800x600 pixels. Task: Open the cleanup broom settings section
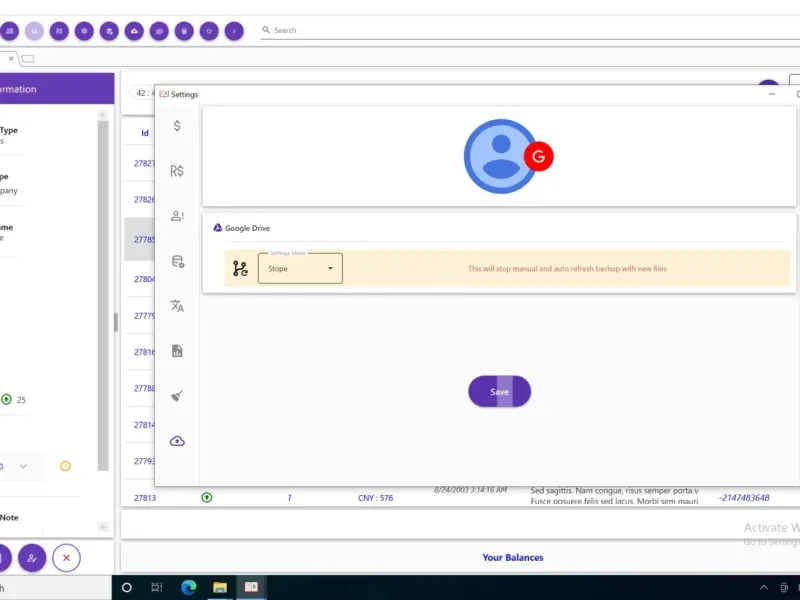(x=177, y=395)
